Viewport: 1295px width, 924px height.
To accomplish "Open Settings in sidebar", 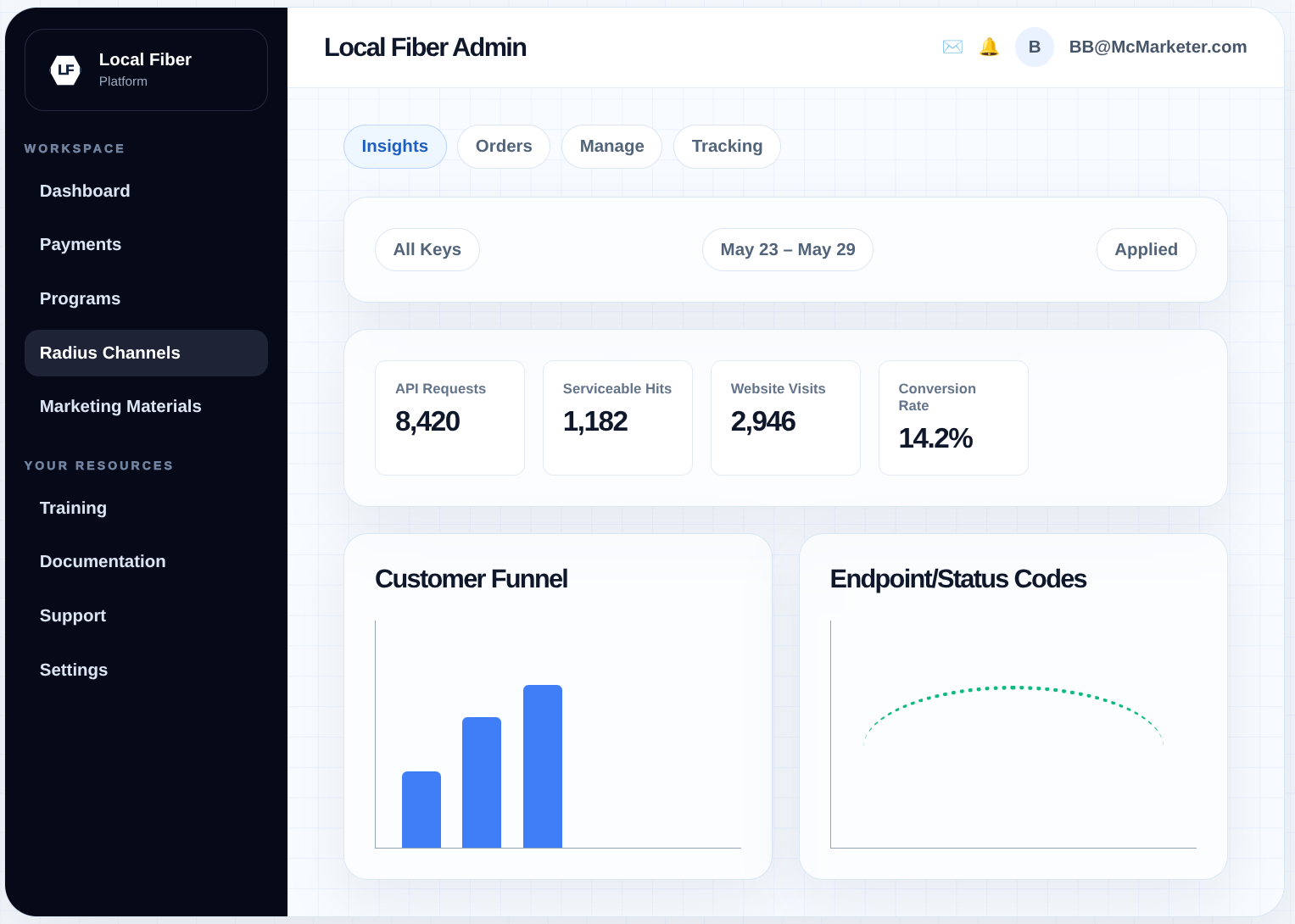I will click(x=146, y=670).
